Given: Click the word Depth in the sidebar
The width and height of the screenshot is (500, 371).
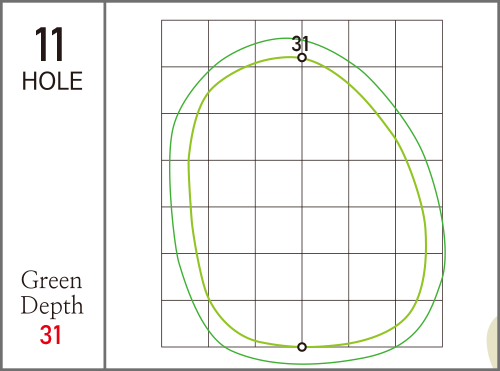Looking at the screenshot, I should (x=52, y=305).
